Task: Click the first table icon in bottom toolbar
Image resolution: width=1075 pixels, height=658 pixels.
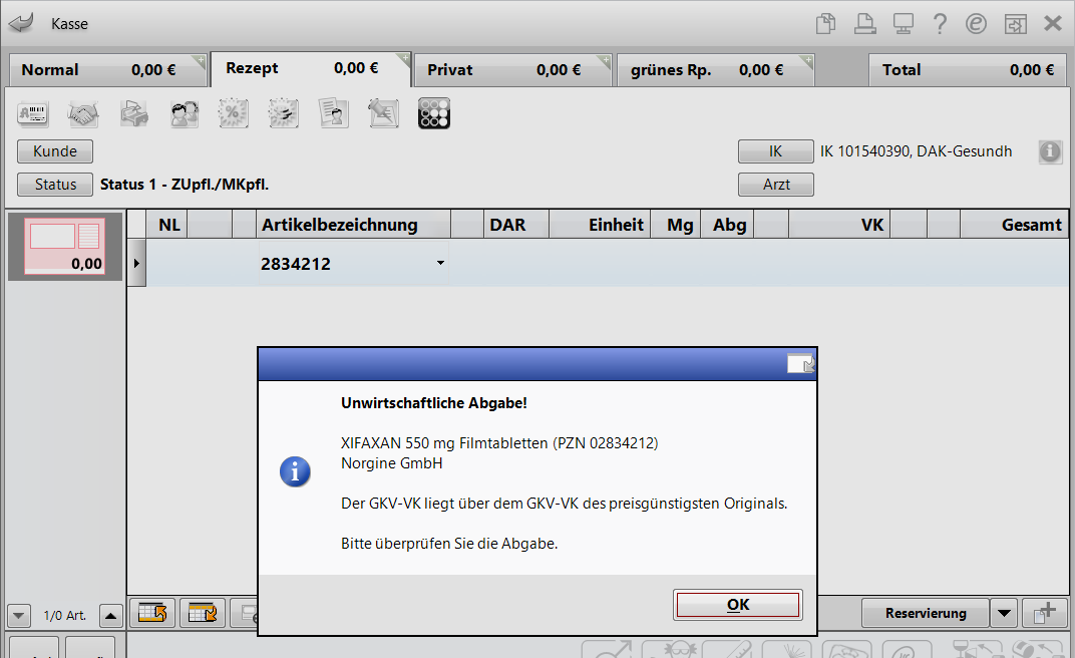Action: point(152,612)
